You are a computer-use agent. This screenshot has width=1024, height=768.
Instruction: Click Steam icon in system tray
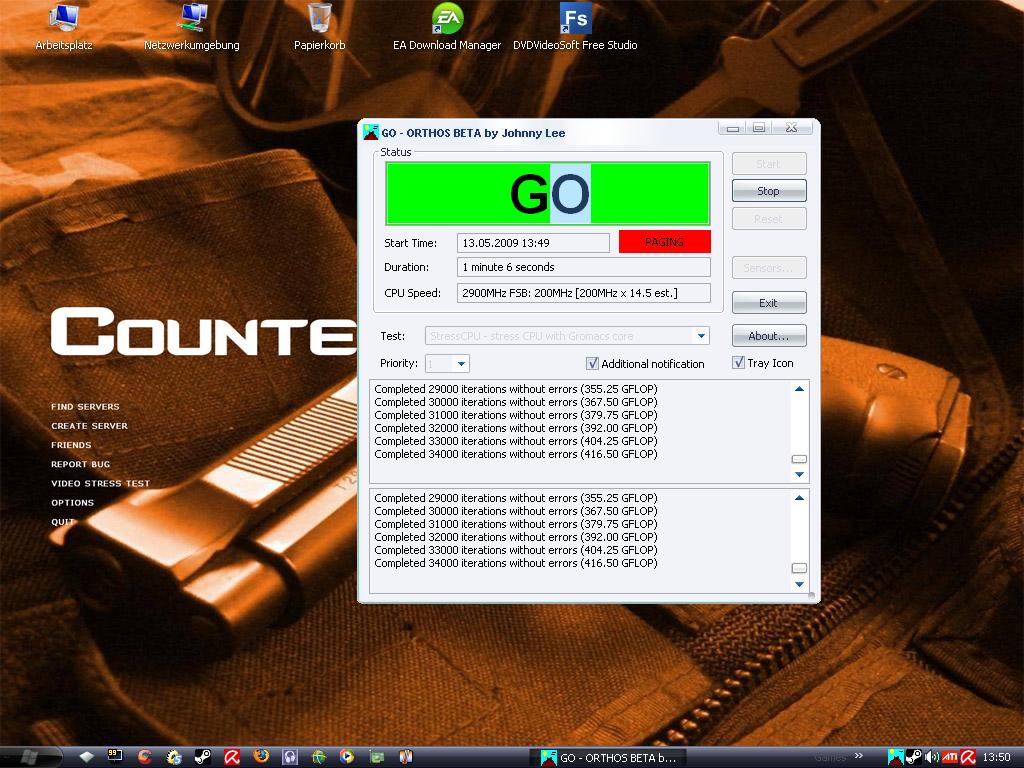(914, 757)
